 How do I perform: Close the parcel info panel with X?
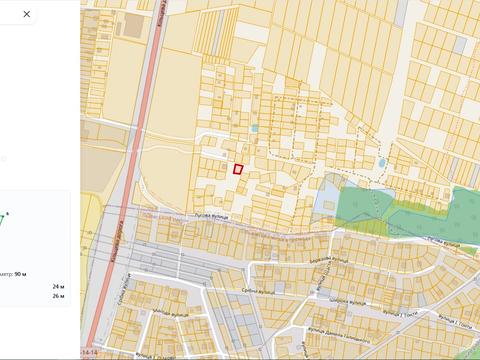click(x=27, y=14)
